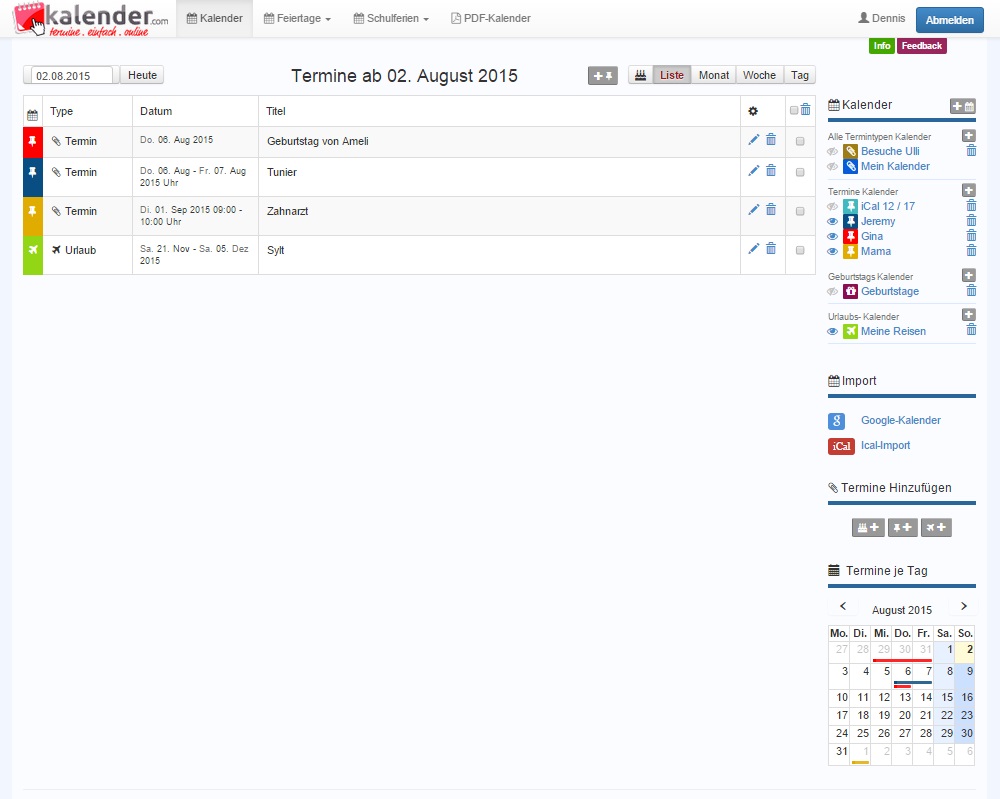The width and height of the screenshot is (1000, 799).
Task: Add a new birthday appointment via cake-plus icon
Action: 867,527
